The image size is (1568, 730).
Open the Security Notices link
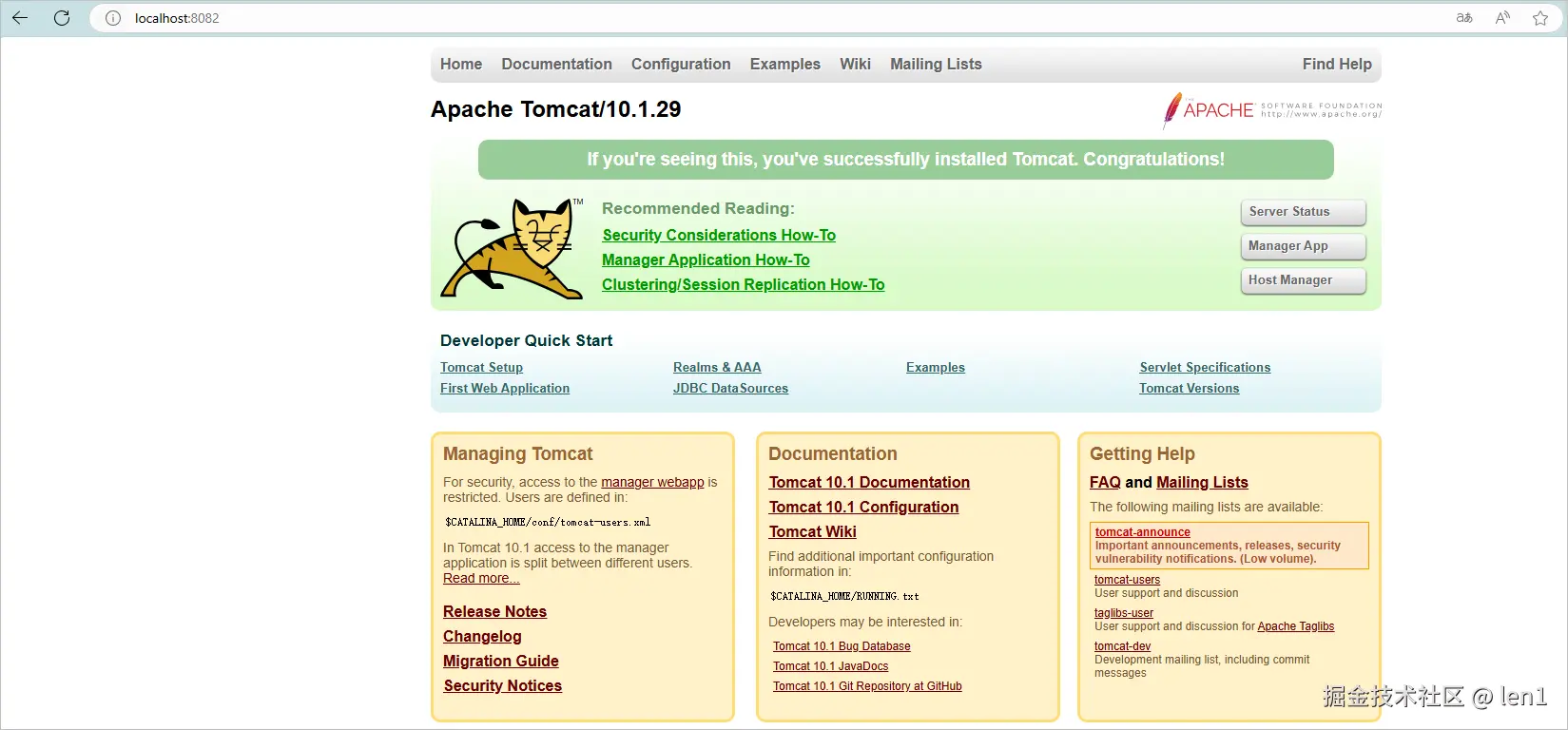(502, 685)
